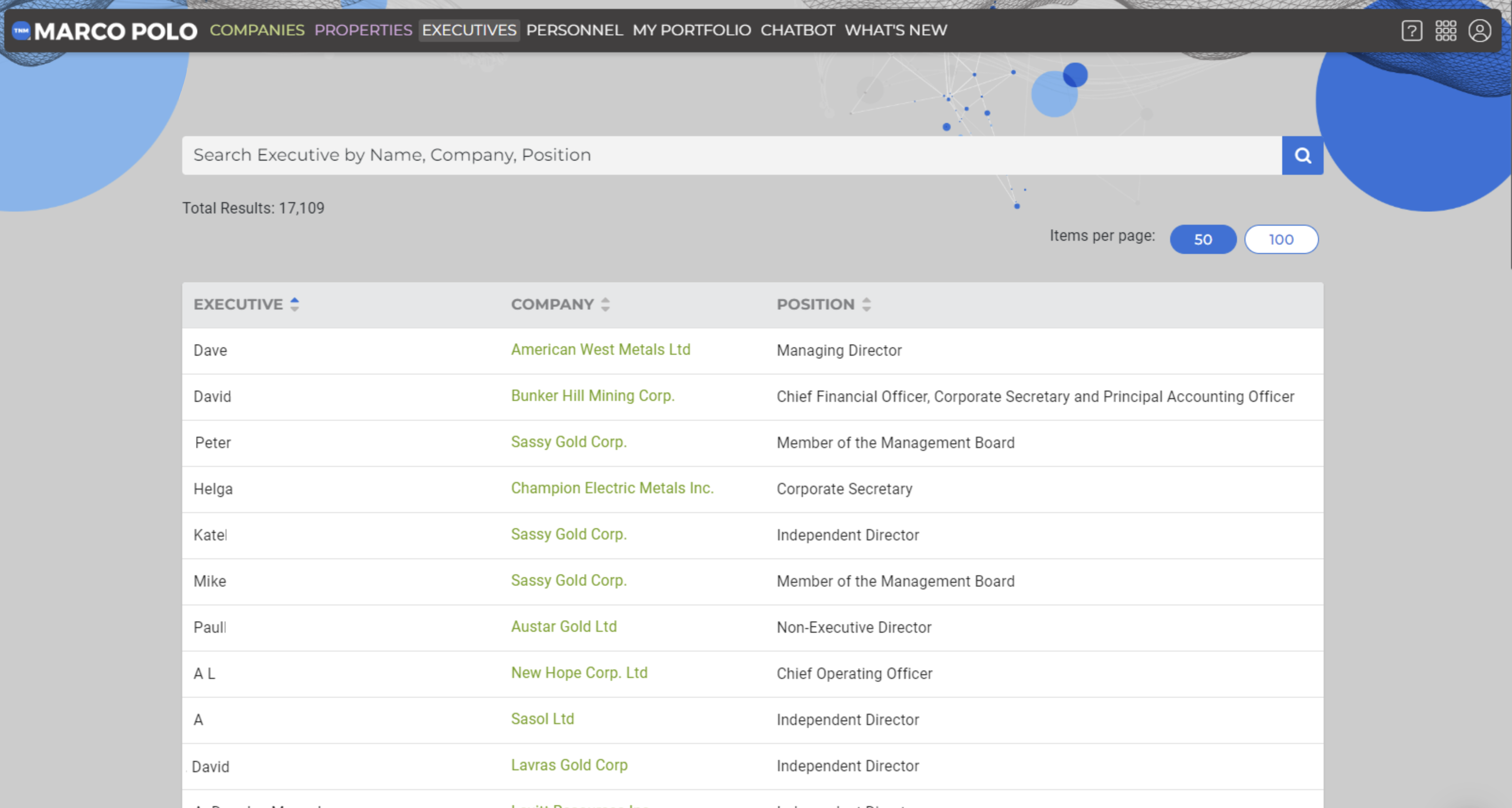Open Bunker Hill Mining Corp. link
This screenshot has width=1512, height=808.
tap(593, 396)
